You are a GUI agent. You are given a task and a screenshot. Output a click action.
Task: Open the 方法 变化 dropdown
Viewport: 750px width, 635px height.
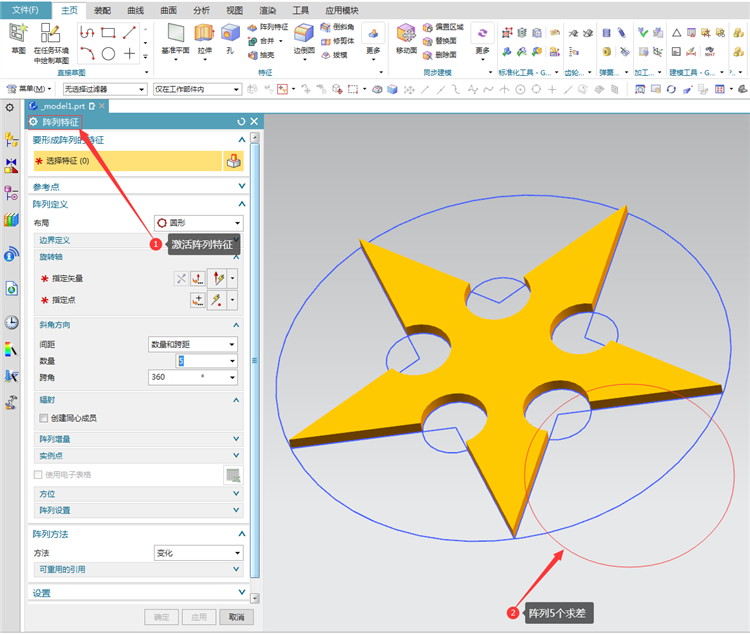click(199, 553)
